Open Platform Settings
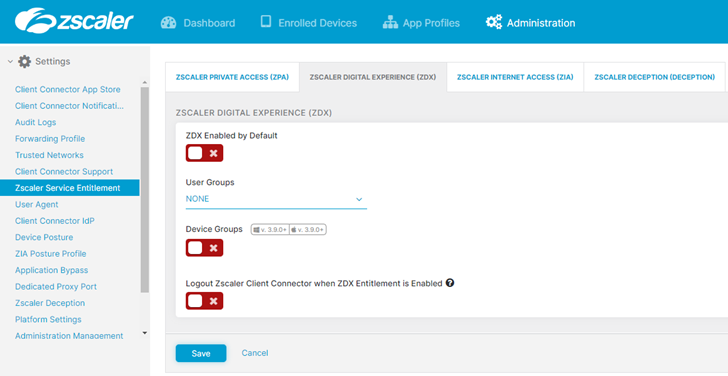 pyautogui.click(x=48, y=319)
